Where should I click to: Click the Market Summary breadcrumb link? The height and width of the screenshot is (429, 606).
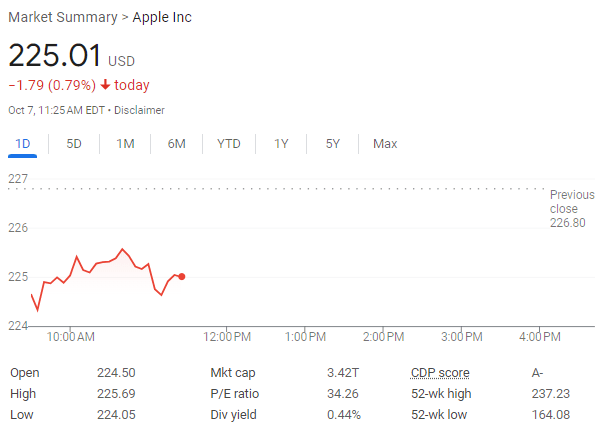pyautogui.click(x=63, y=17)
